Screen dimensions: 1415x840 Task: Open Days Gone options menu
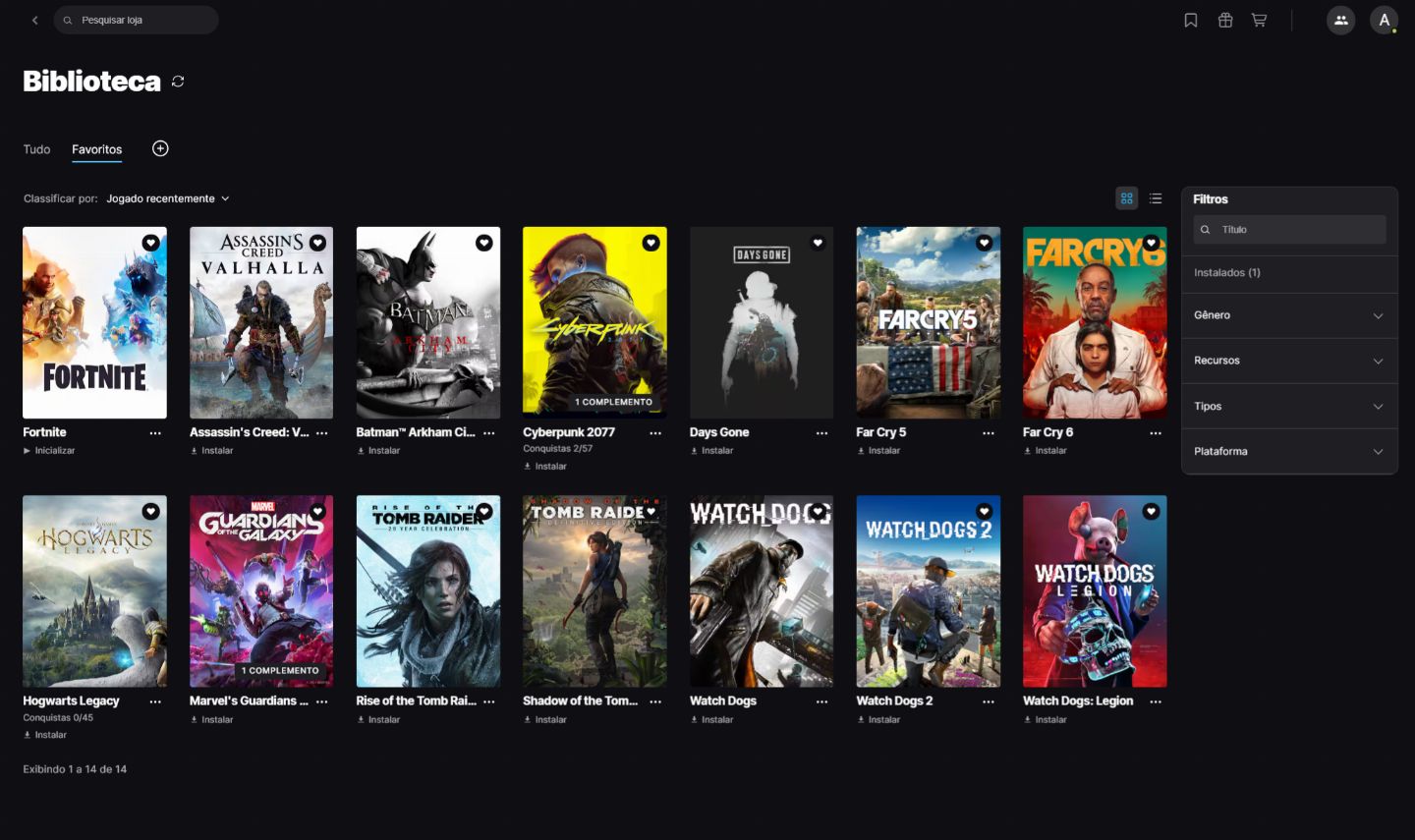[x=821, y=433]
